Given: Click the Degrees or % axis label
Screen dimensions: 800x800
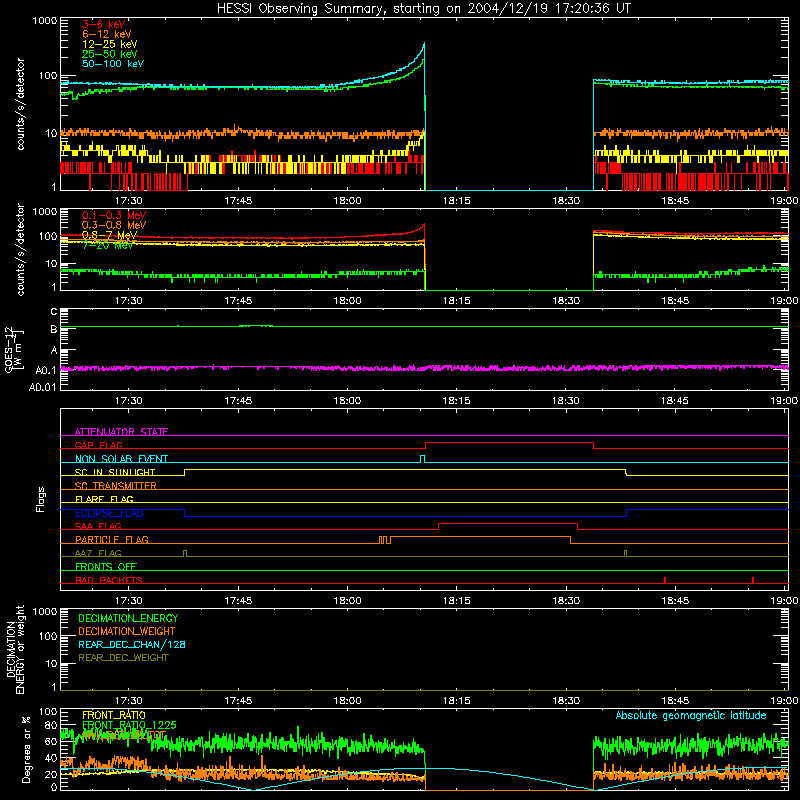Looking at the screenshot, I should [26, 749].
